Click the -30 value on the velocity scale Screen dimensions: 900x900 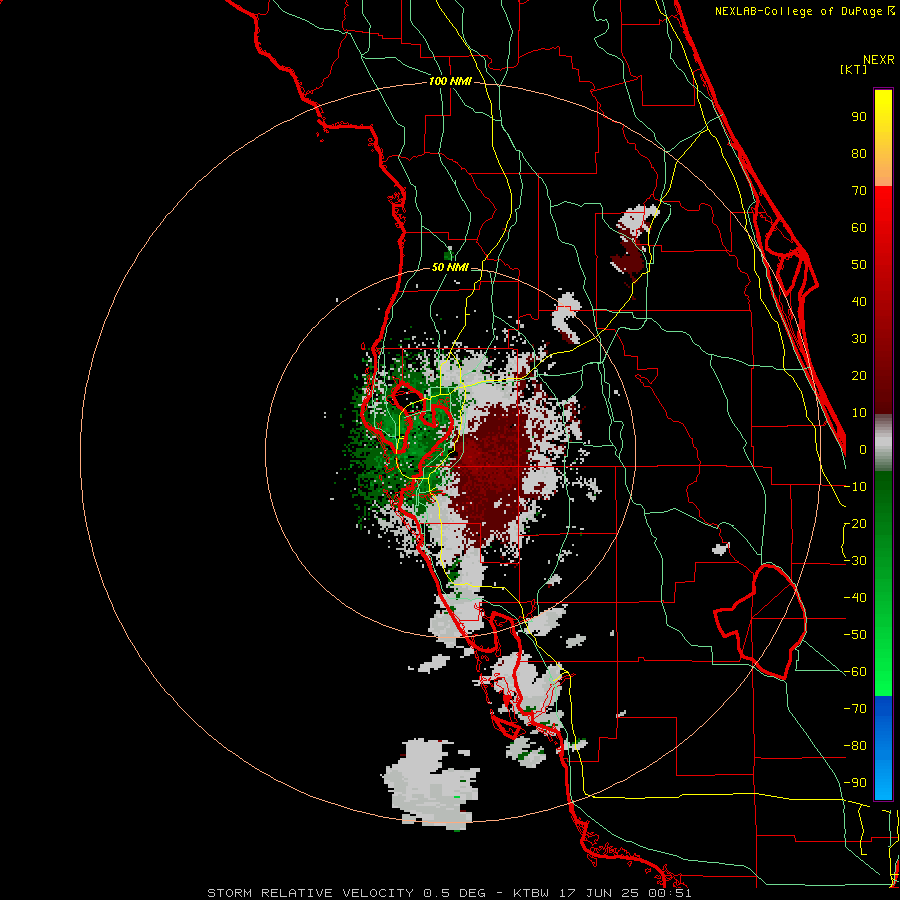tap(855, 561)
